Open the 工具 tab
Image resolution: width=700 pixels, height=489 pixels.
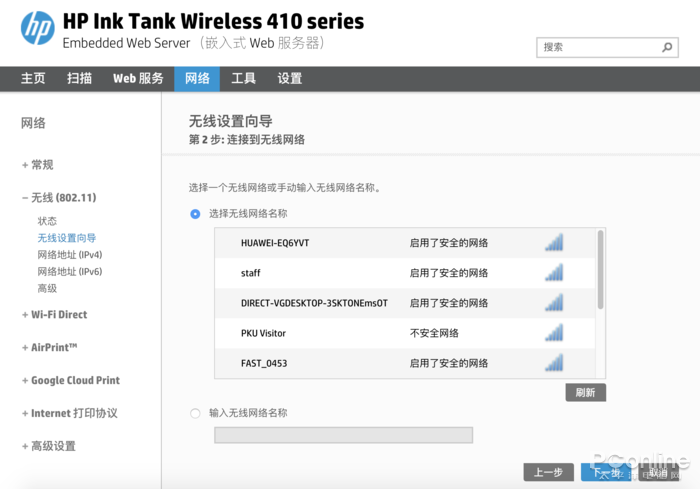tap(243, 79)
